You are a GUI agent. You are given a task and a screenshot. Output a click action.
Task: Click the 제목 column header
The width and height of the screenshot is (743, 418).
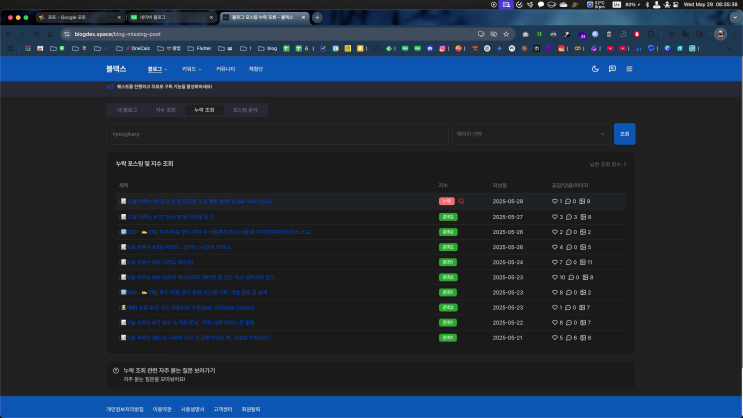click(123, 185)
